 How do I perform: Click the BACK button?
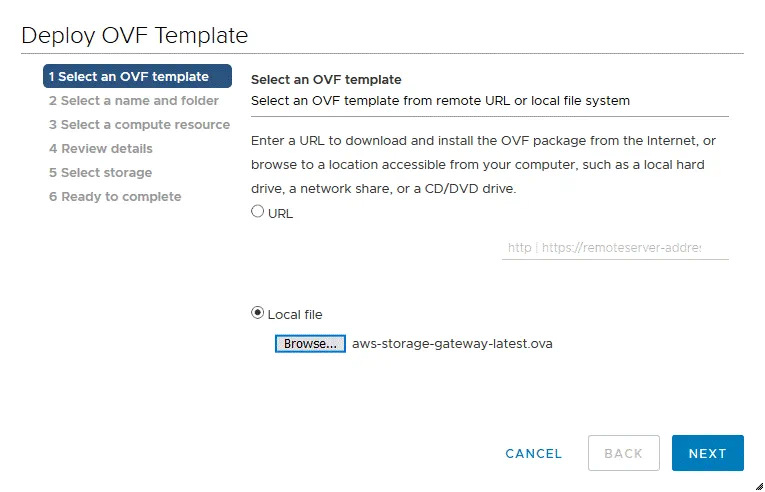coord(623,453)
